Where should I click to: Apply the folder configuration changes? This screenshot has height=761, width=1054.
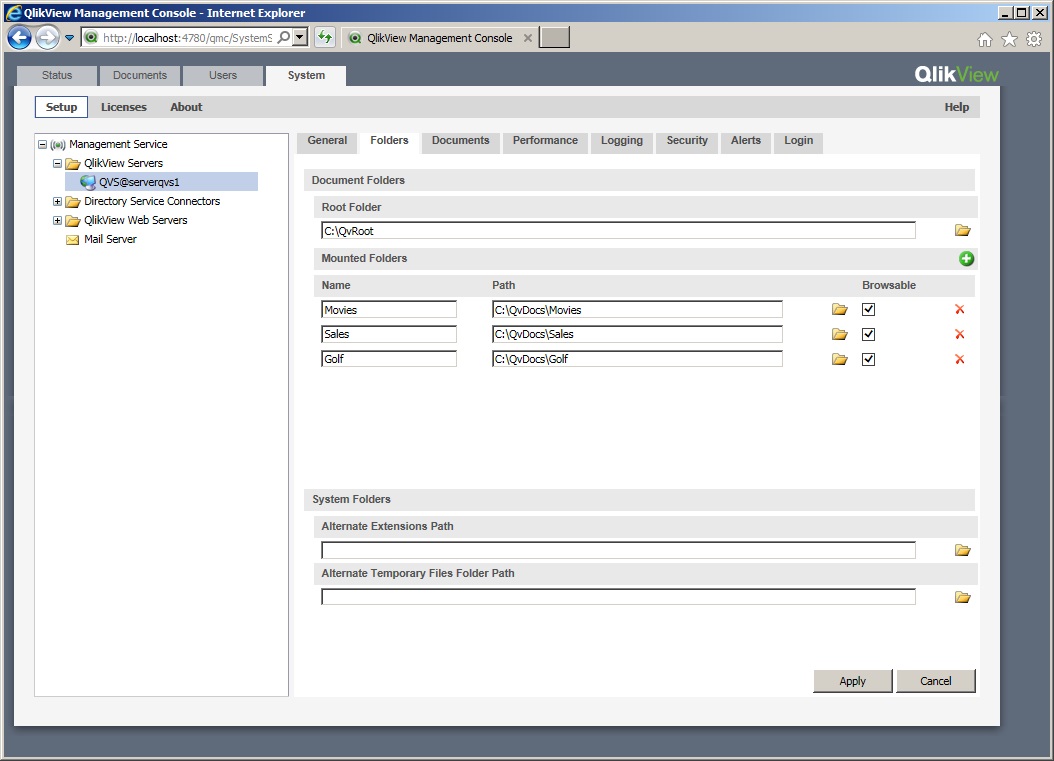(x=852, y=680)
